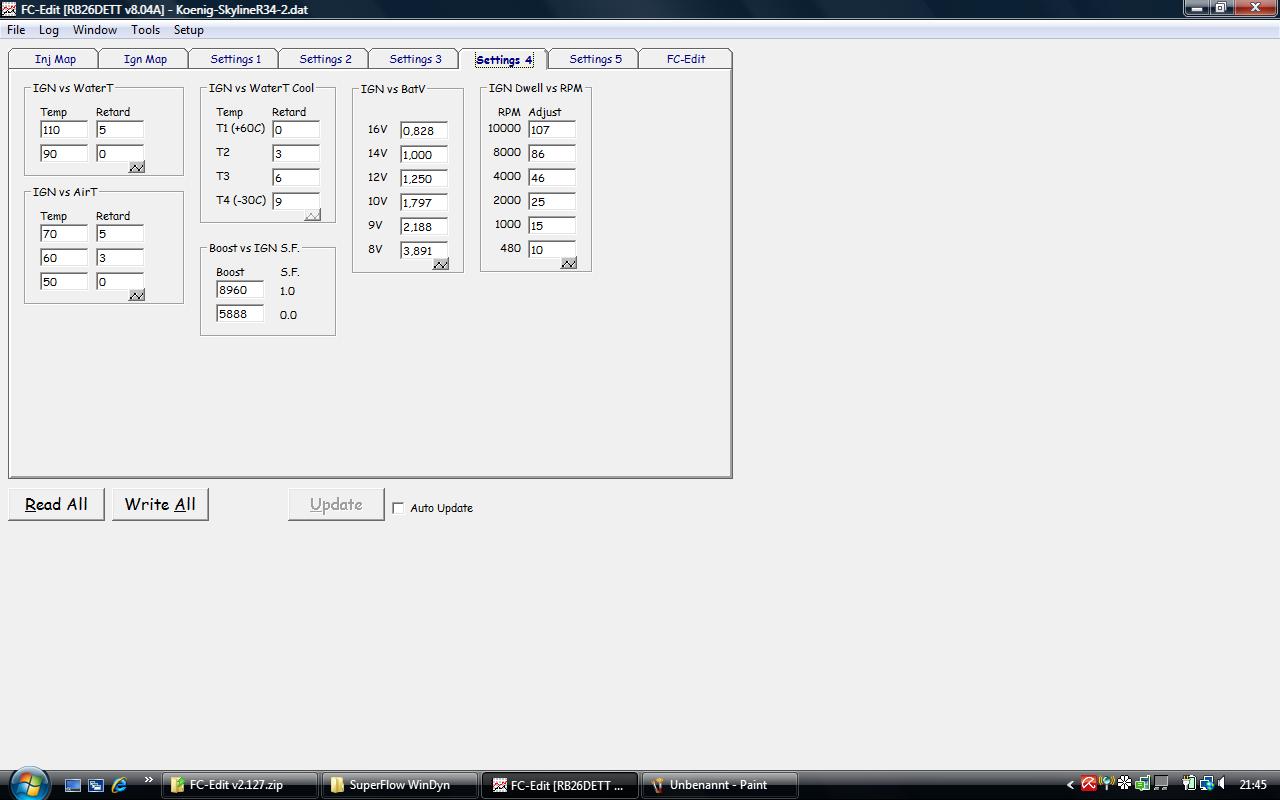
Task: Click the Avira umbrella tray icon
Action: tap(1088, 785)
